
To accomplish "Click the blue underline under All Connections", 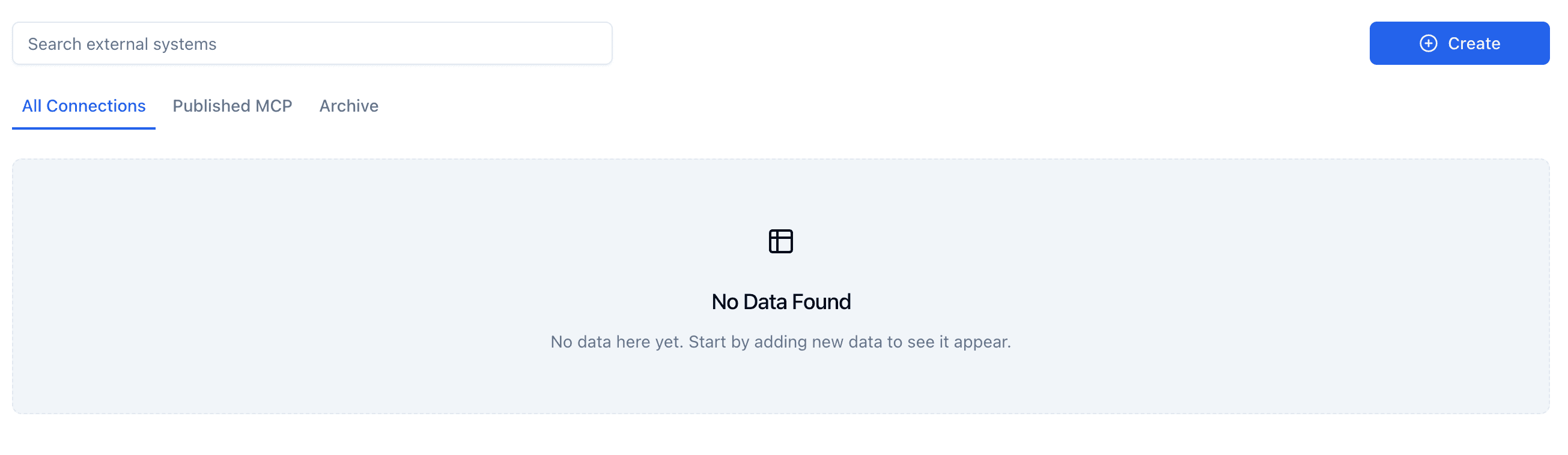I will pyautogui.click(x=84, y=127).
